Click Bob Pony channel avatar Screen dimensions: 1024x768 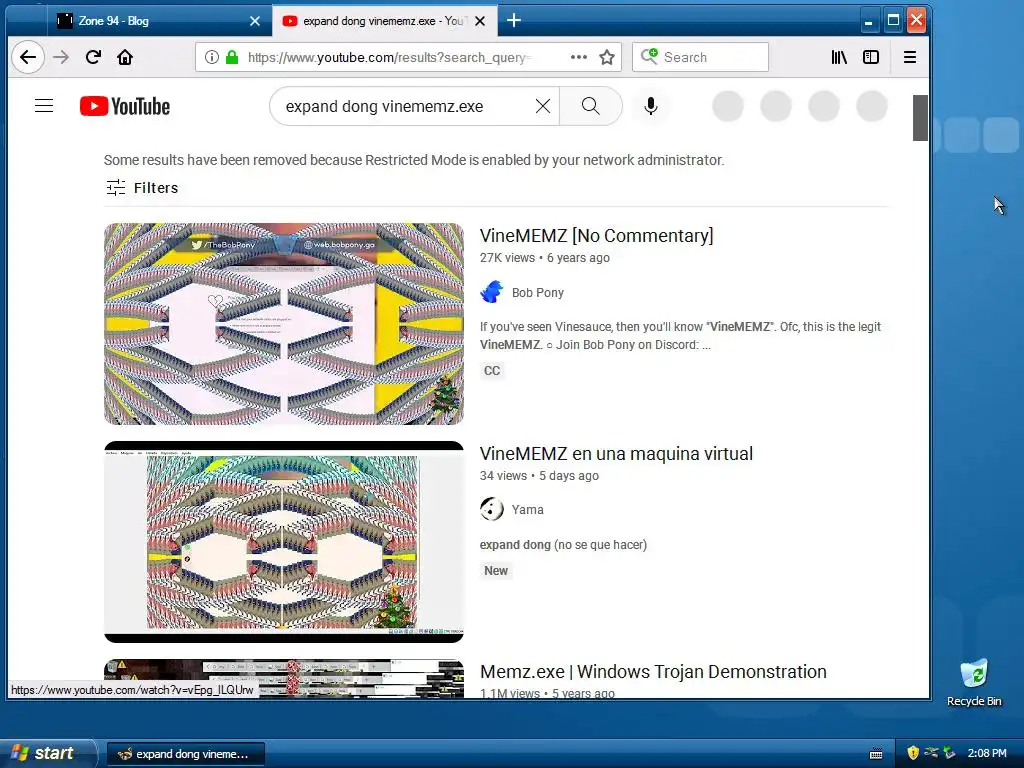coord(492,292)
